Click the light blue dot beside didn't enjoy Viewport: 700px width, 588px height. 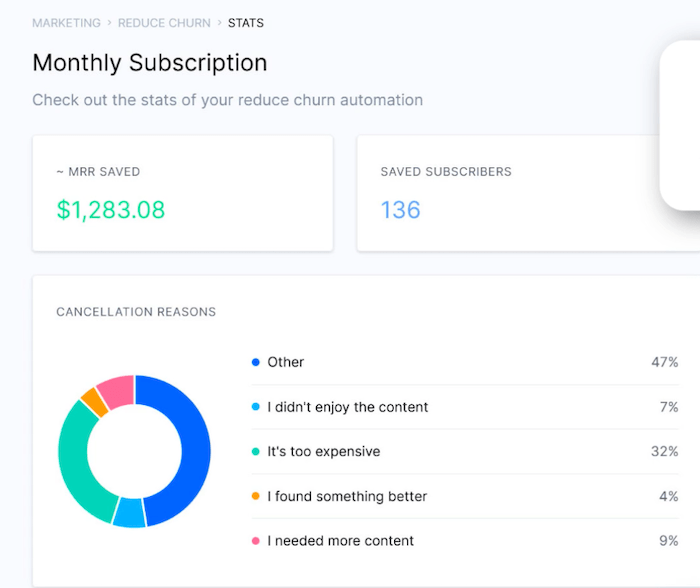click(256, 407)
